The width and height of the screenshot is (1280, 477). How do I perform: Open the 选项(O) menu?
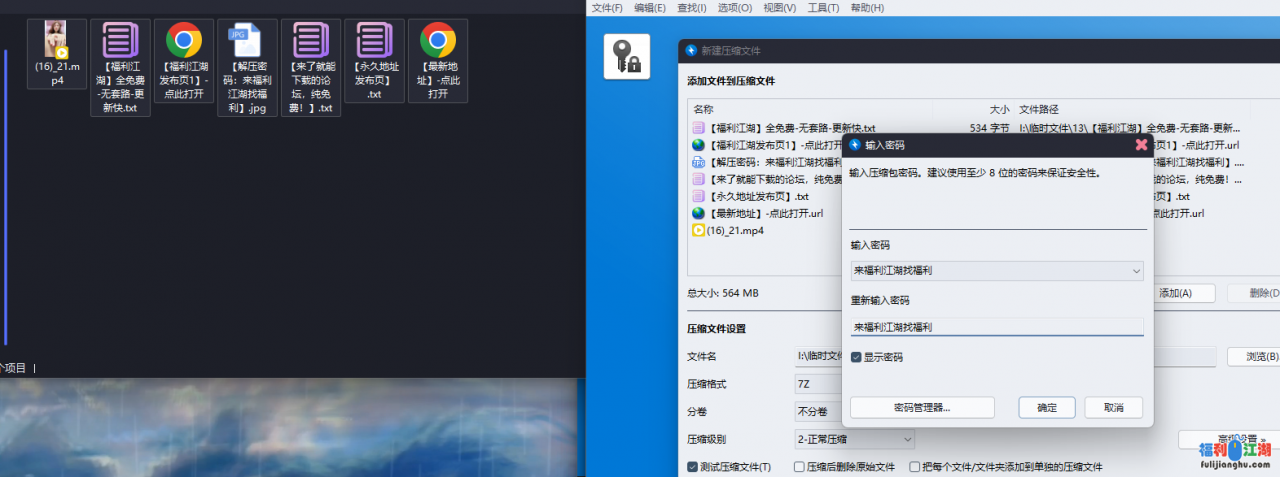pos(734,8)
